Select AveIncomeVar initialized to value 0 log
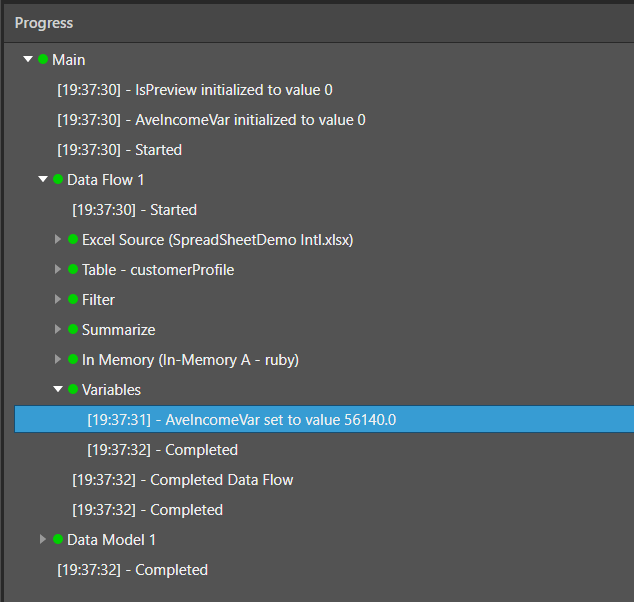This screenshot has width=634, height=602. click(211, 120)
